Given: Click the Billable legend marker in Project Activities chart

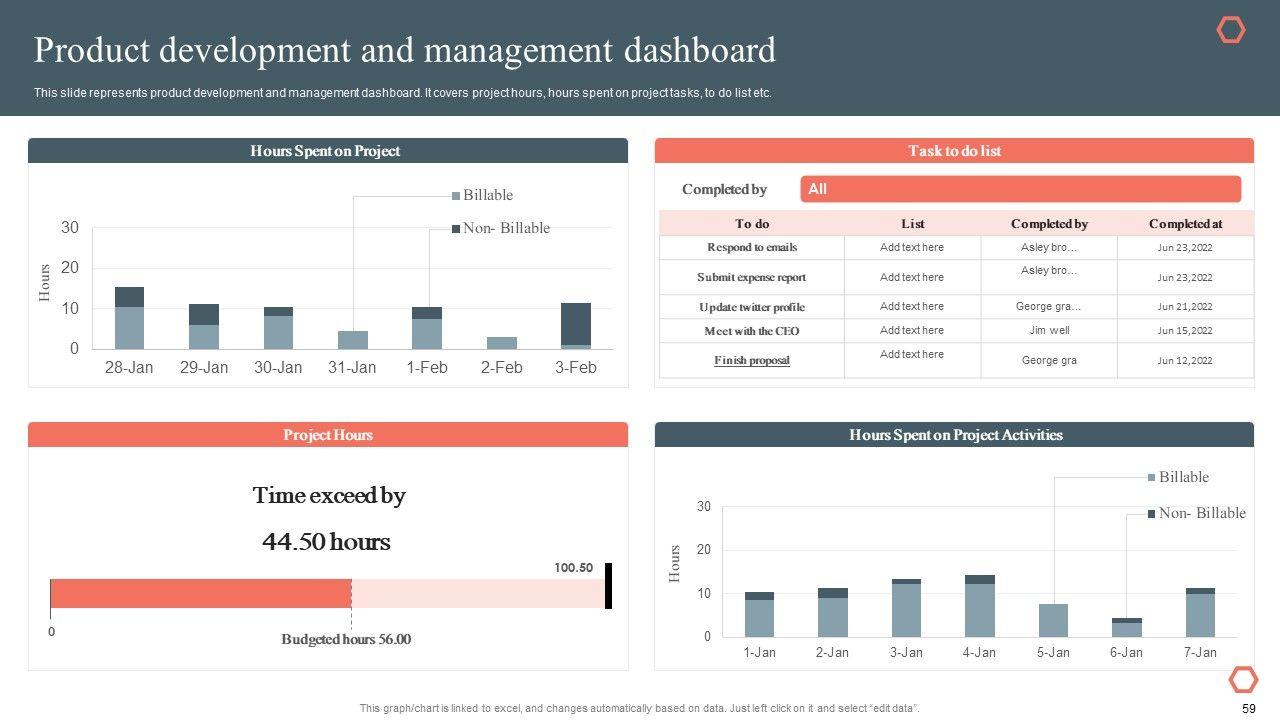Looking at the screenshot, I should coord(1152,478).
